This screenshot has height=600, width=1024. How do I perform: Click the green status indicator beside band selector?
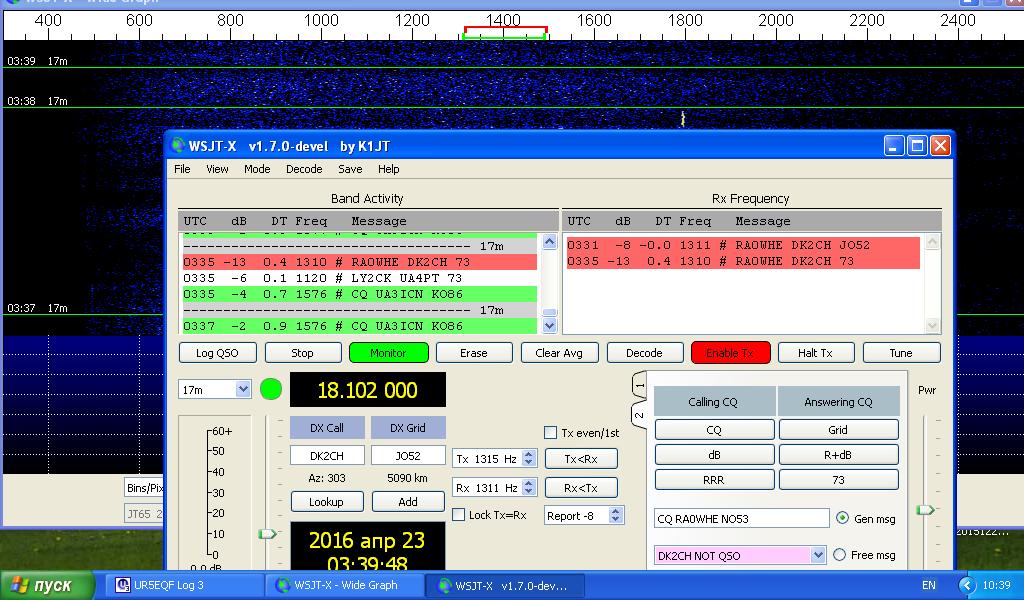[271, 389]
